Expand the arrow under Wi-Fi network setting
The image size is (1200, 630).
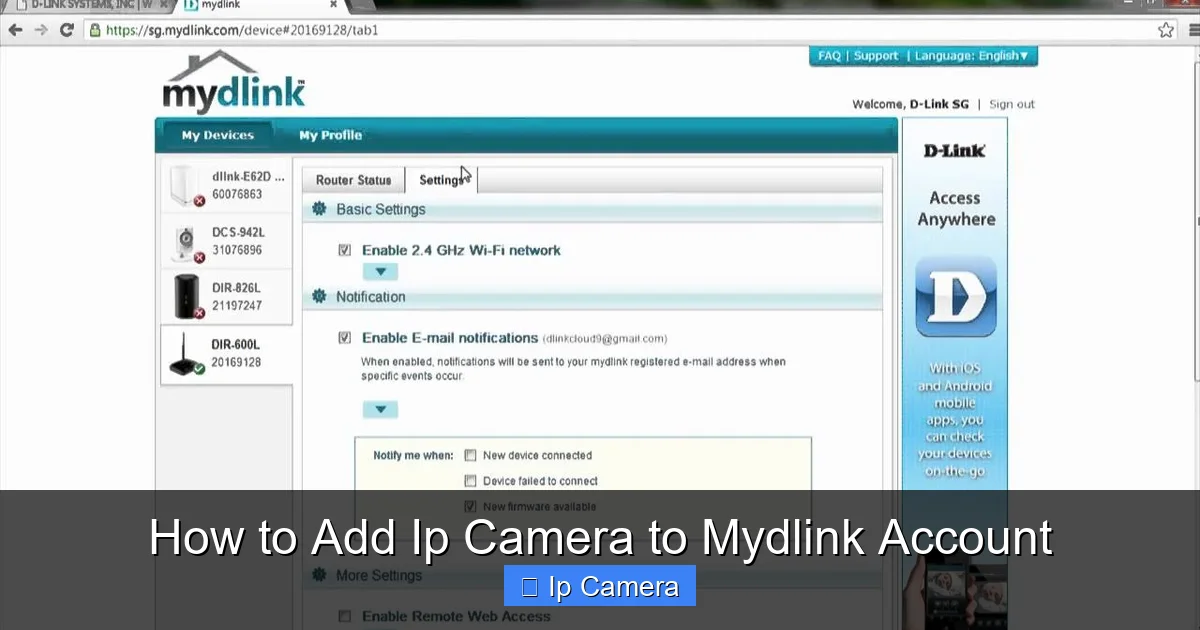click(x=380, y=271)
